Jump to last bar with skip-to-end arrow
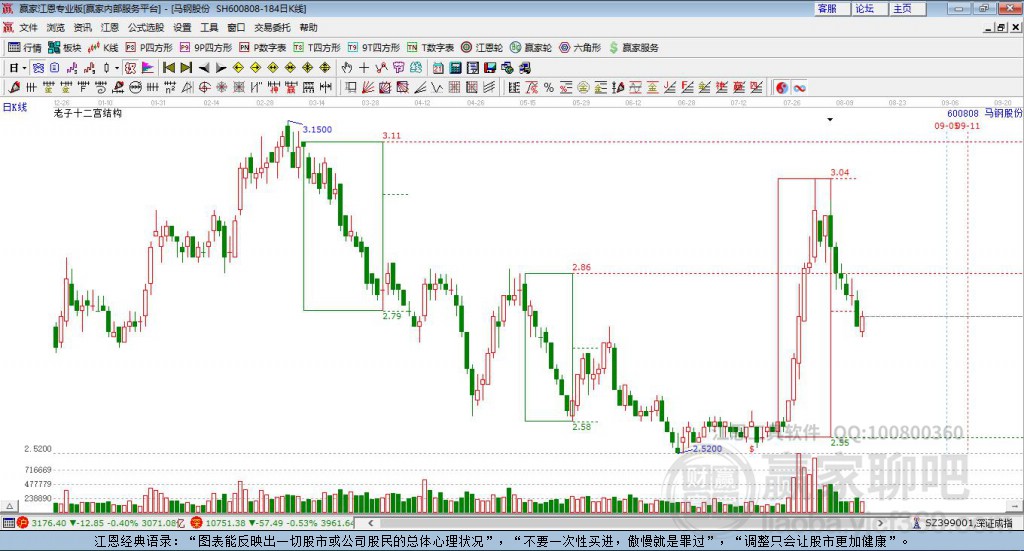The width and height of the screenshot is (1024, 551). (x=186, y=68)
